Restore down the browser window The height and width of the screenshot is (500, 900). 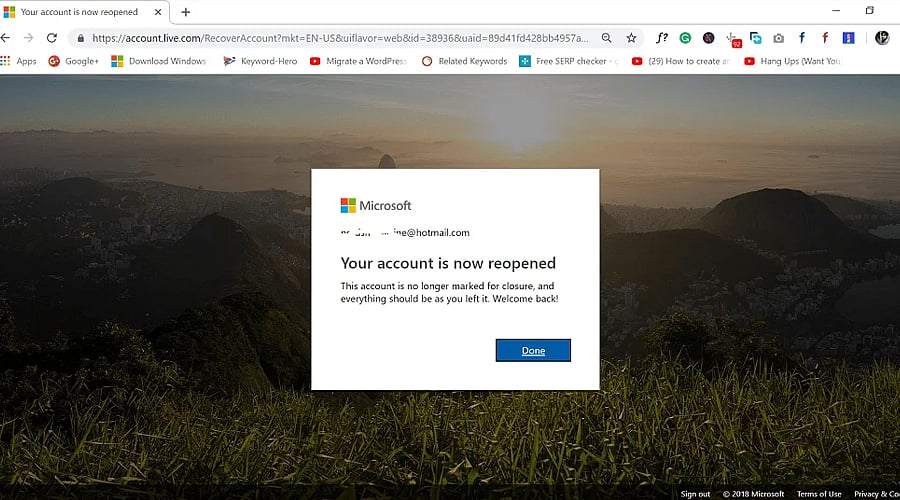(870, 10)
